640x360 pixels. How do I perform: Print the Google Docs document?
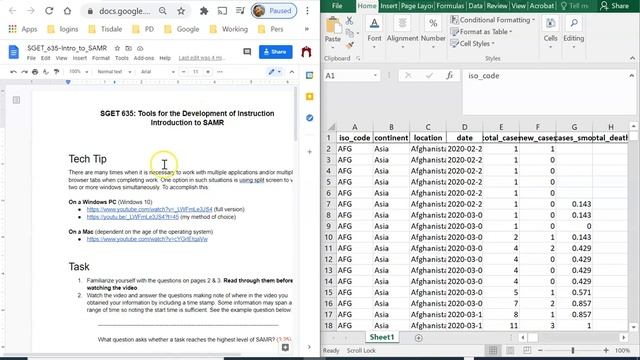tap(35, 72)
